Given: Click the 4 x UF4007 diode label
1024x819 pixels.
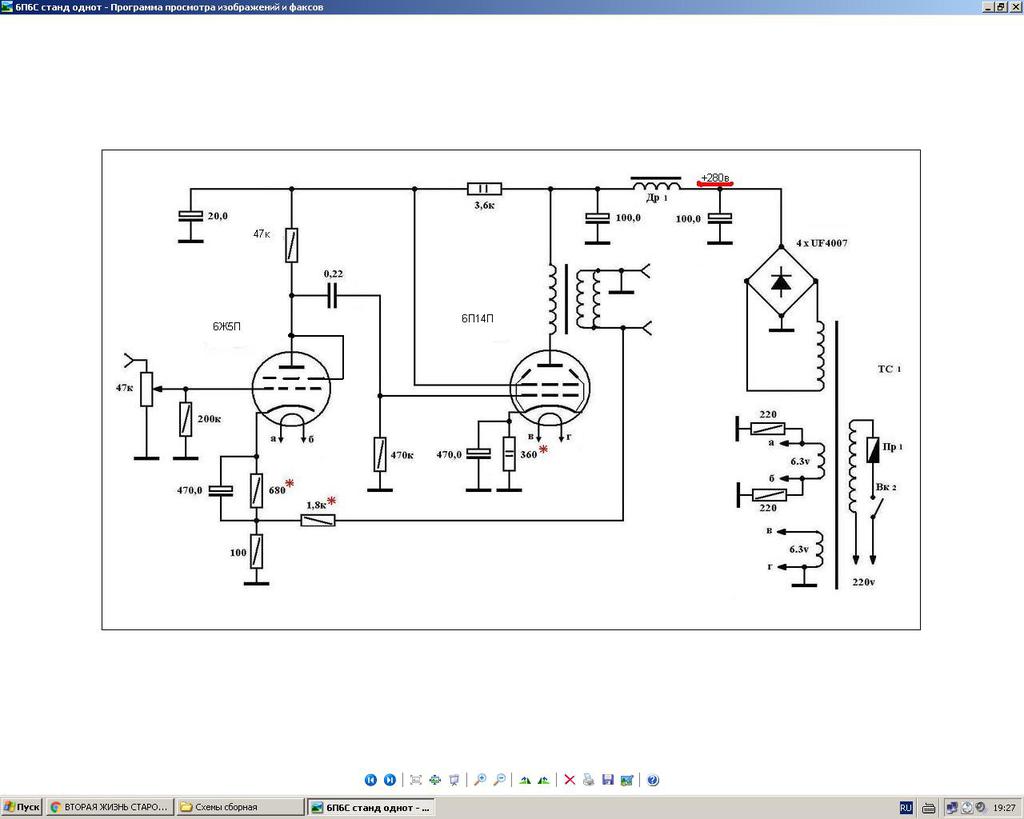Looking at the screenshot, I should pos(822,243).
